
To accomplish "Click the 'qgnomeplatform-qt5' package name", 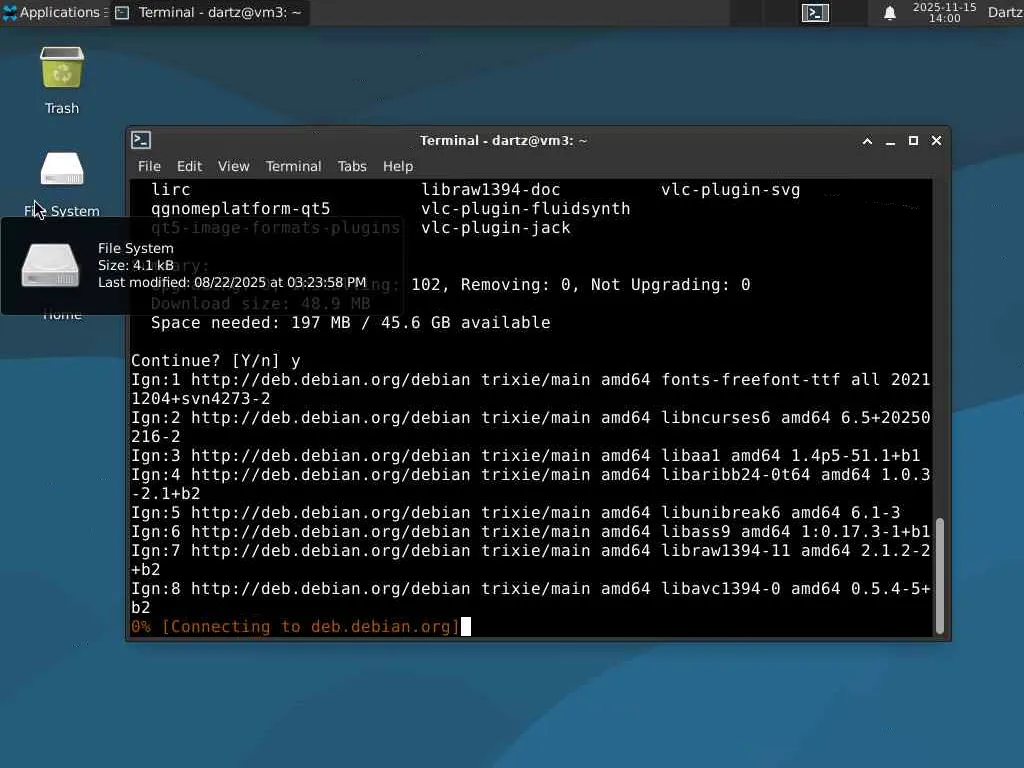I will click(240, 209).
